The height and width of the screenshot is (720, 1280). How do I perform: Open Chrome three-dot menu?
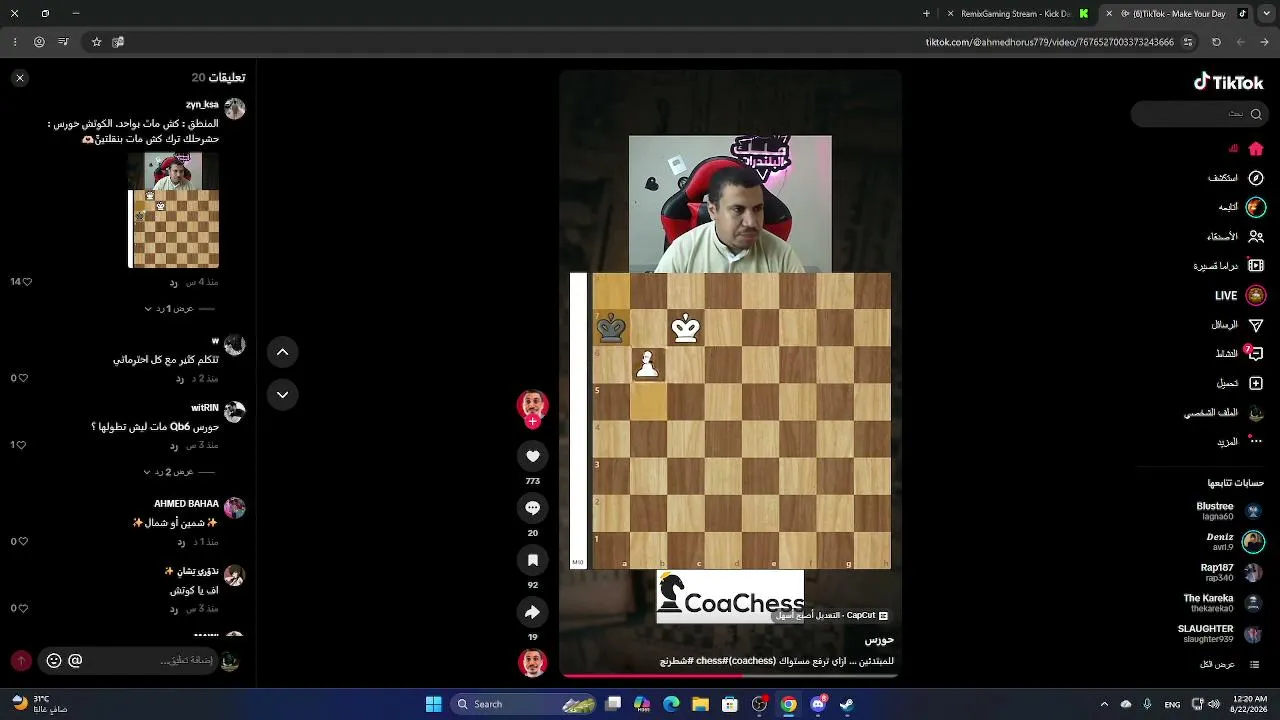tap(14, 42)
